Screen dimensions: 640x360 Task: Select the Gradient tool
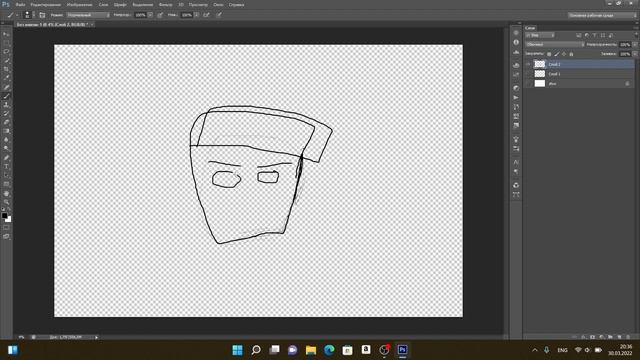pos(6,131)
